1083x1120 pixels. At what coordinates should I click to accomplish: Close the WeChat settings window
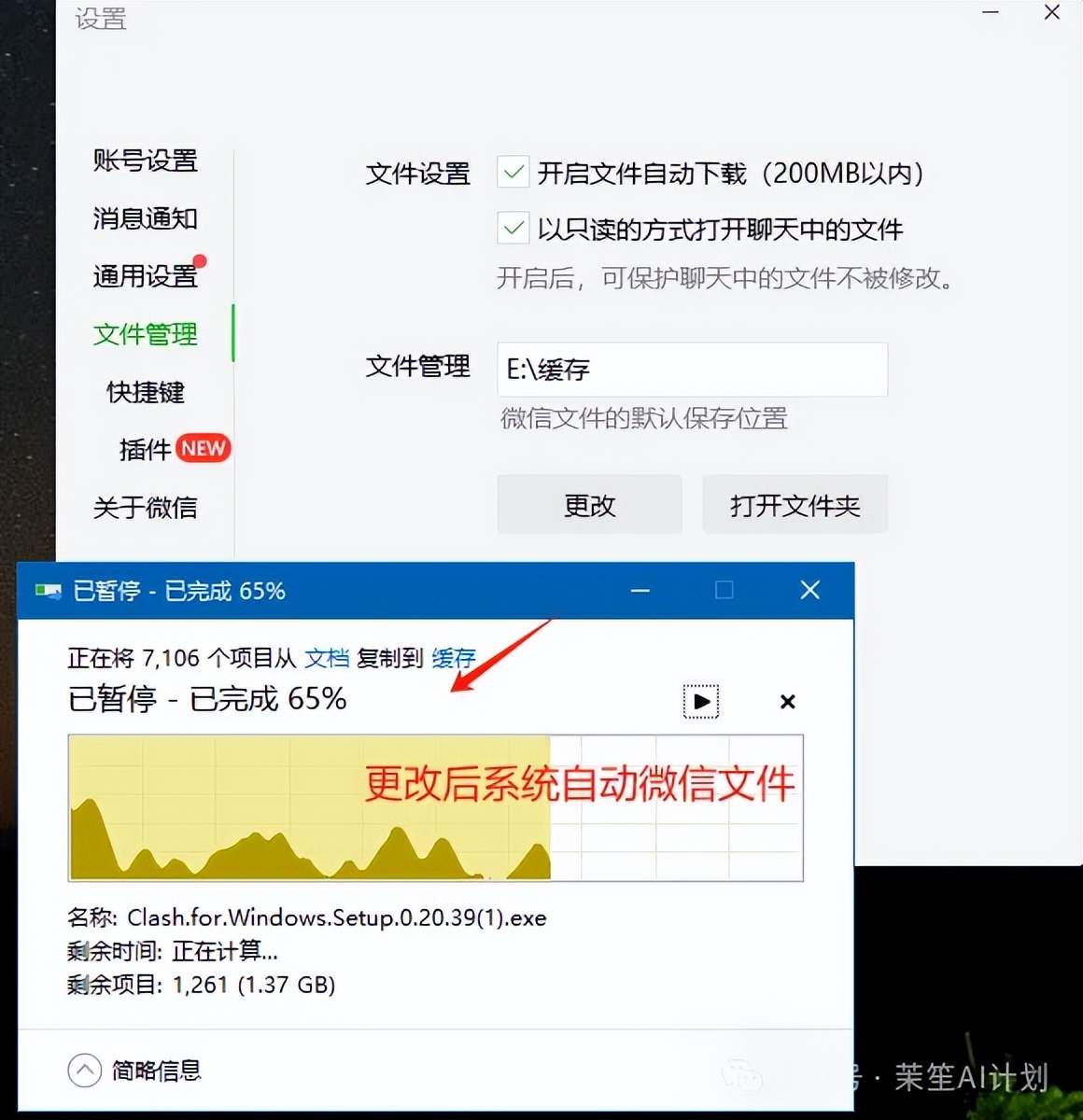[x=1051, y=12]
